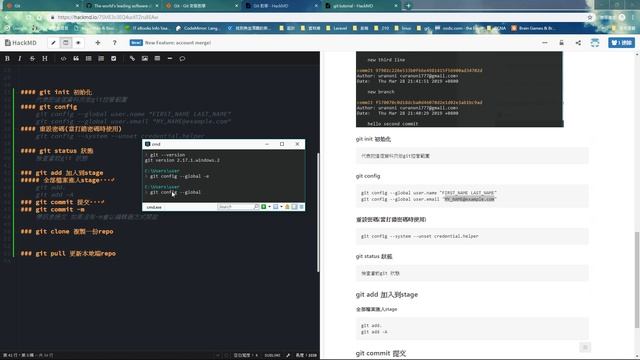Create a new note with plus icon

[98, 43]
